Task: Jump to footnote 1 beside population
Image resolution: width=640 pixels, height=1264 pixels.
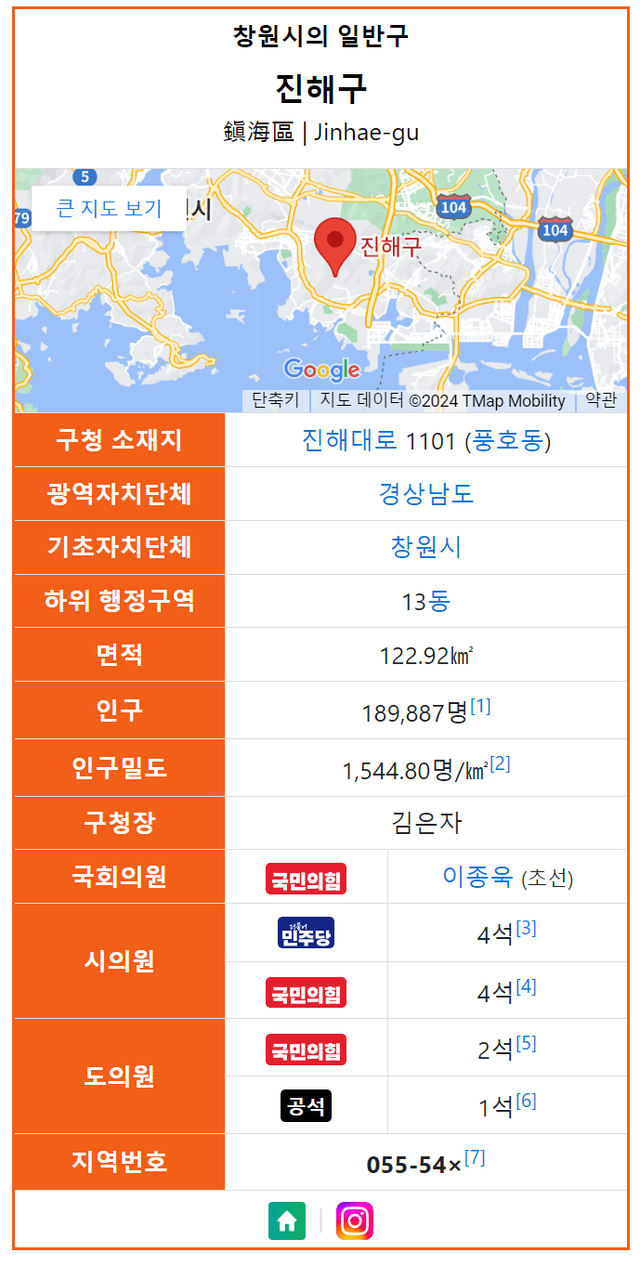Action: pyautogui.click(x=480, y=707)
